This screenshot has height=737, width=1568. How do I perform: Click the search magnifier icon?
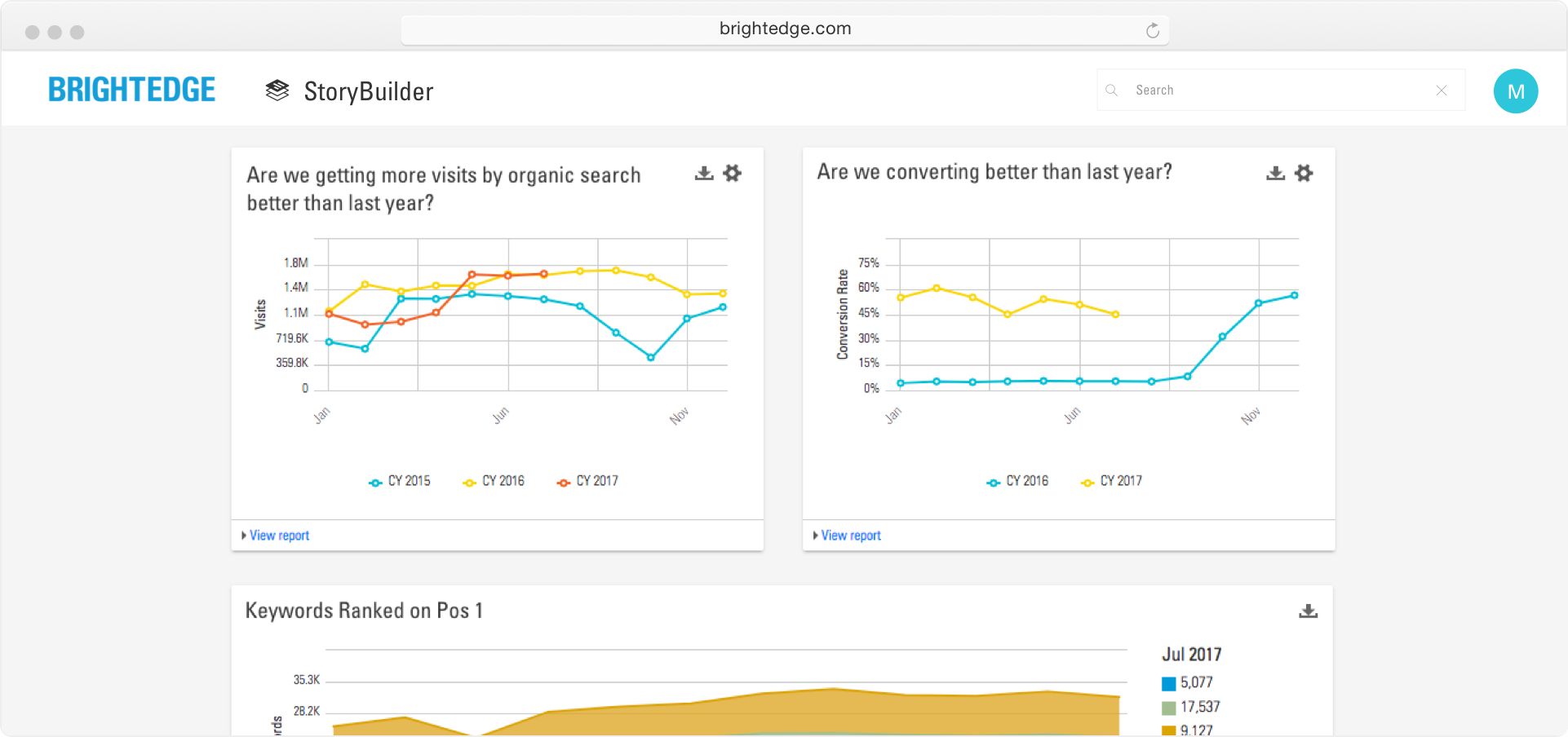click(1112, 90)
